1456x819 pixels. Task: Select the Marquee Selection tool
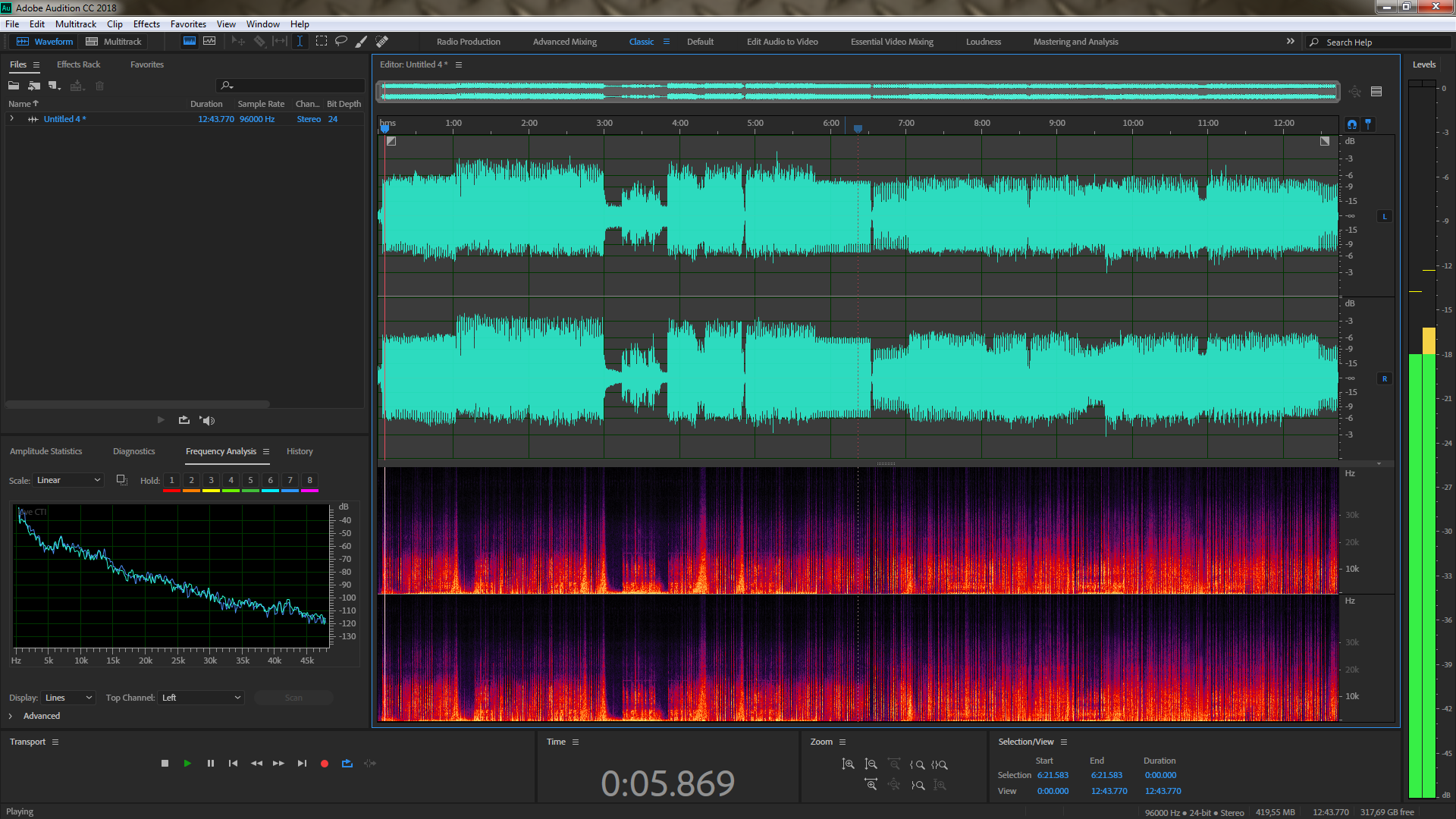click(322, 41)
